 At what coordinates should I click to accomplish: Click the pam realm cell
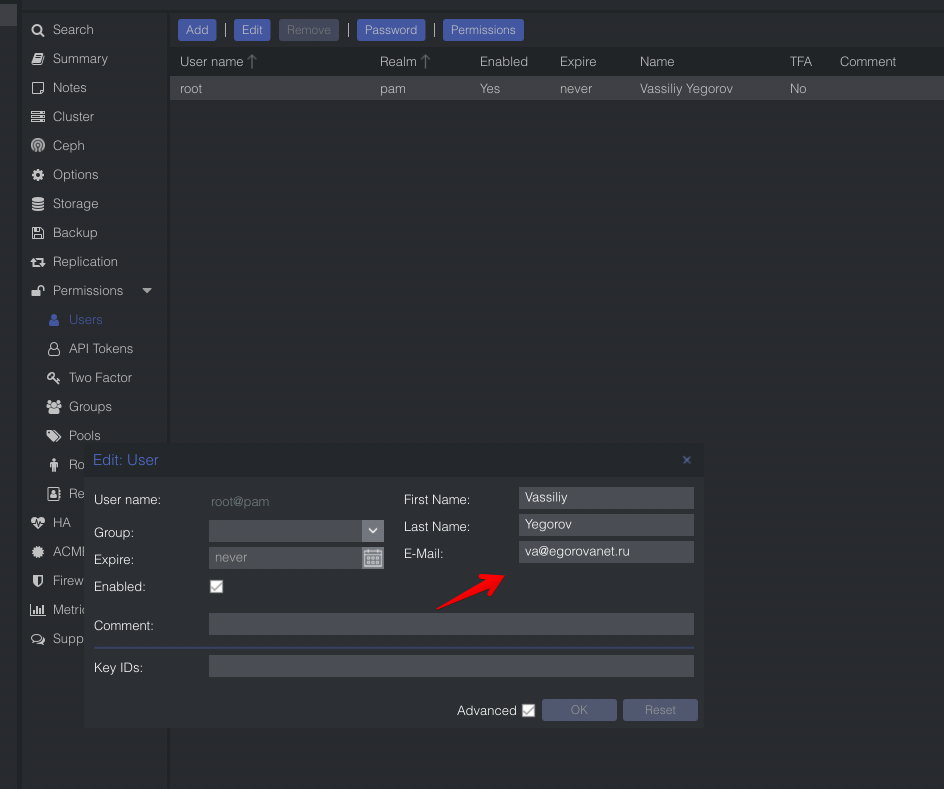393,88
